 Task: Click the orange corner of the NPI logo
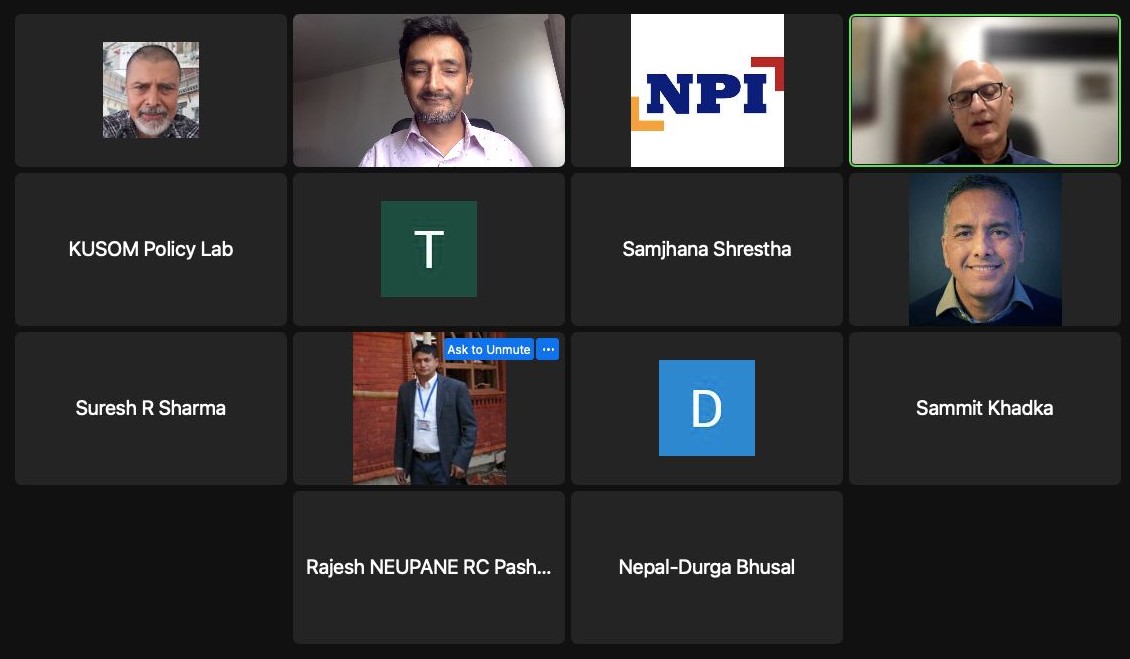646,115
